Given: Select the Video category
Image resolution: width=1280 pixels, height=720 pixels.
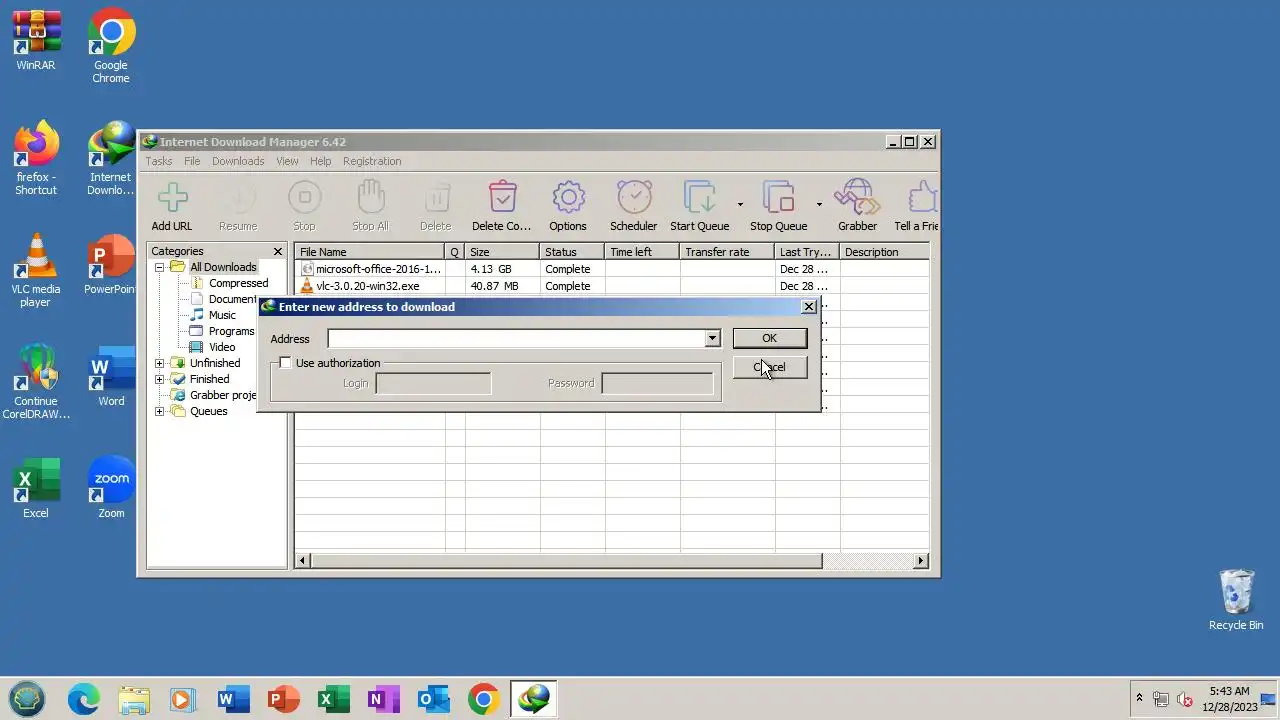Looking at the screenshot, I should (x=222, y=347).
